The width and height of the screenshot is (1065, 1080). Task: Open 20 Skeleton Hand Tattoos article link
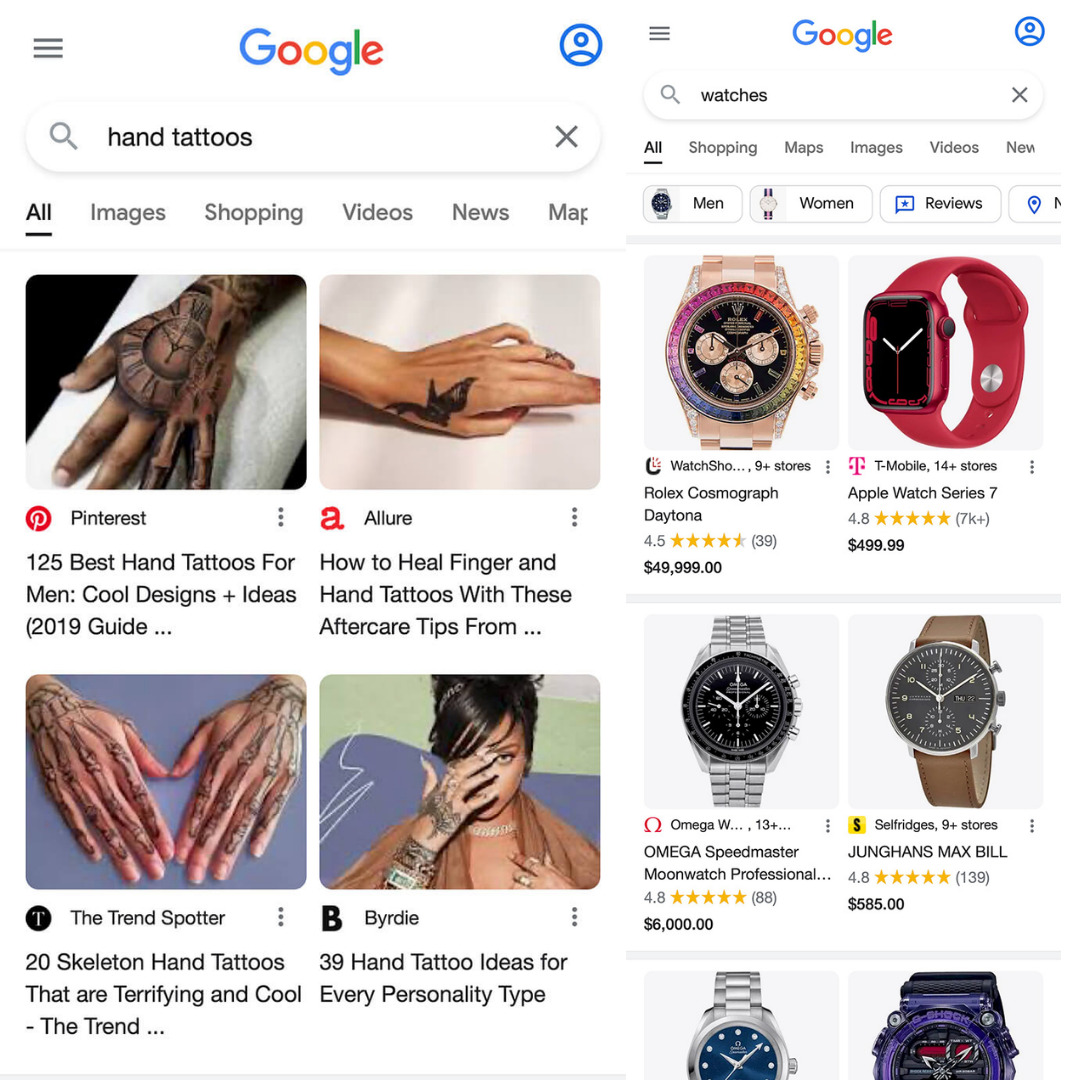click(163, 994)
